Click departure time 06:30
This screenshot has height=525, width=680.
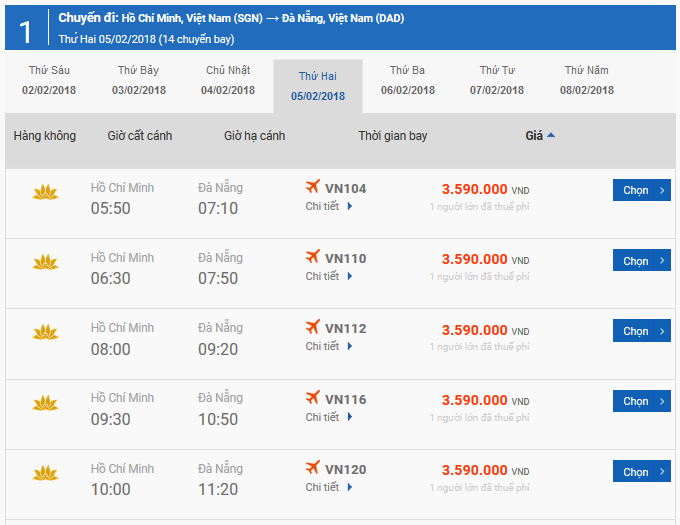point(111,278)
